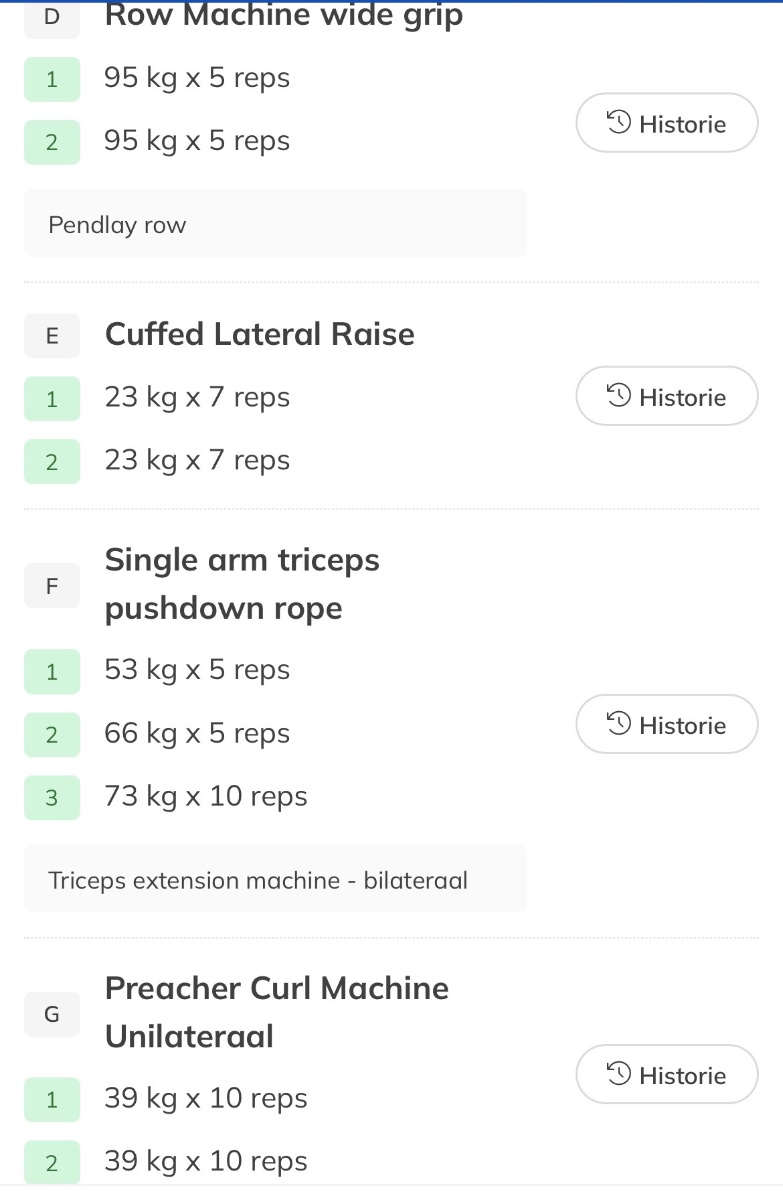Toggle set 2 of Cuffed Lateral Raise
The width and height of the screenshot is (783, 1200).
(52, 461)
